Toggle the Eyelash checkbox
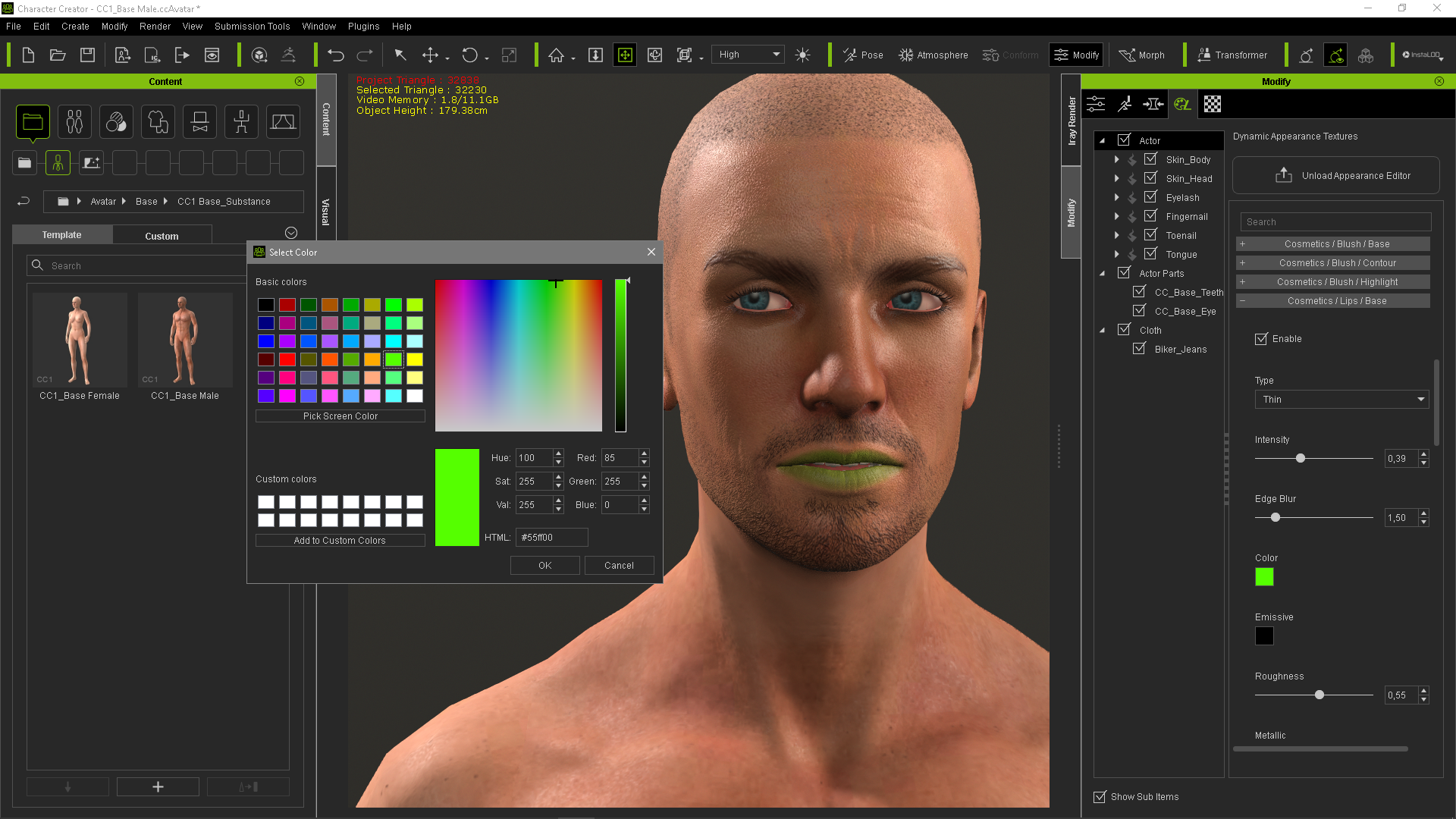The width and height of the screenshot is (1456, 819). (1150, 196)
